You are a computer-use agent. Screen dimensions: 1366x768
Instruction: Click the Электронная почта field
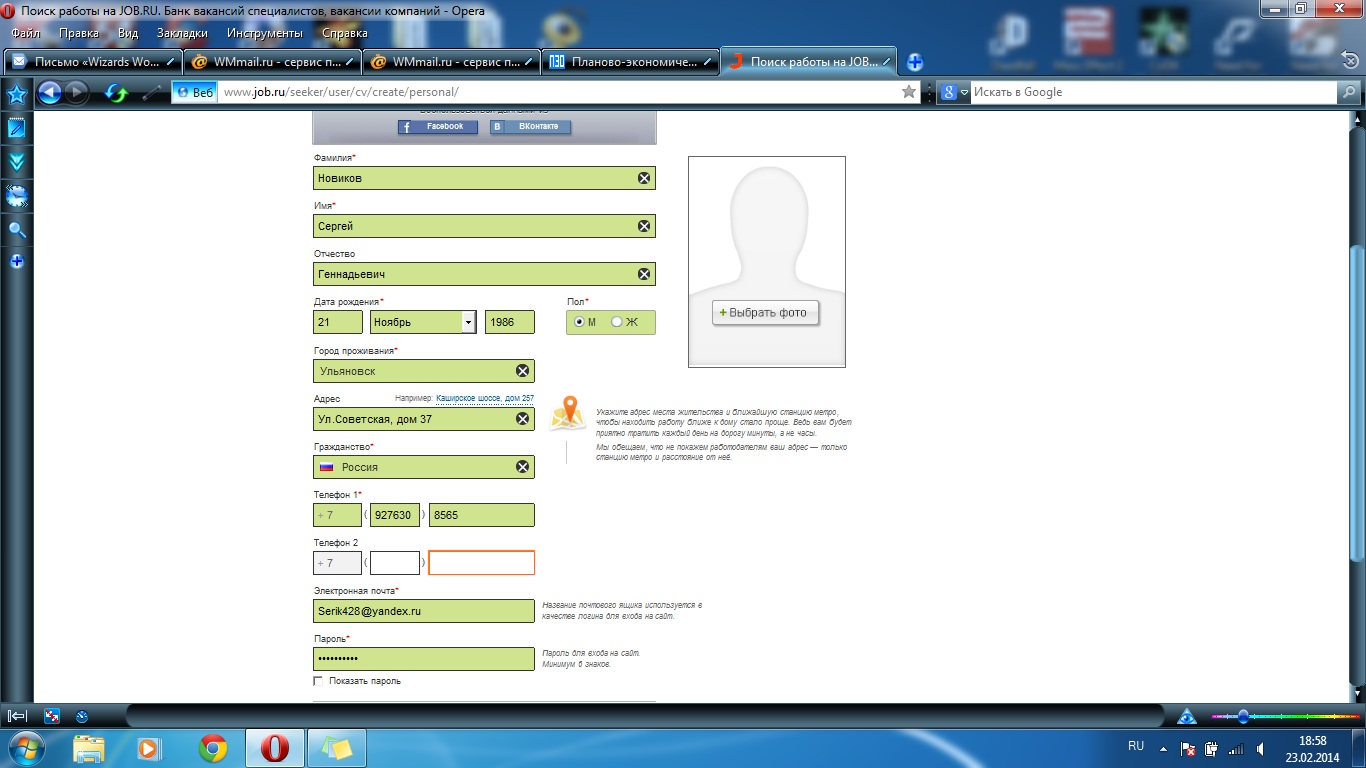coord(424,611)
